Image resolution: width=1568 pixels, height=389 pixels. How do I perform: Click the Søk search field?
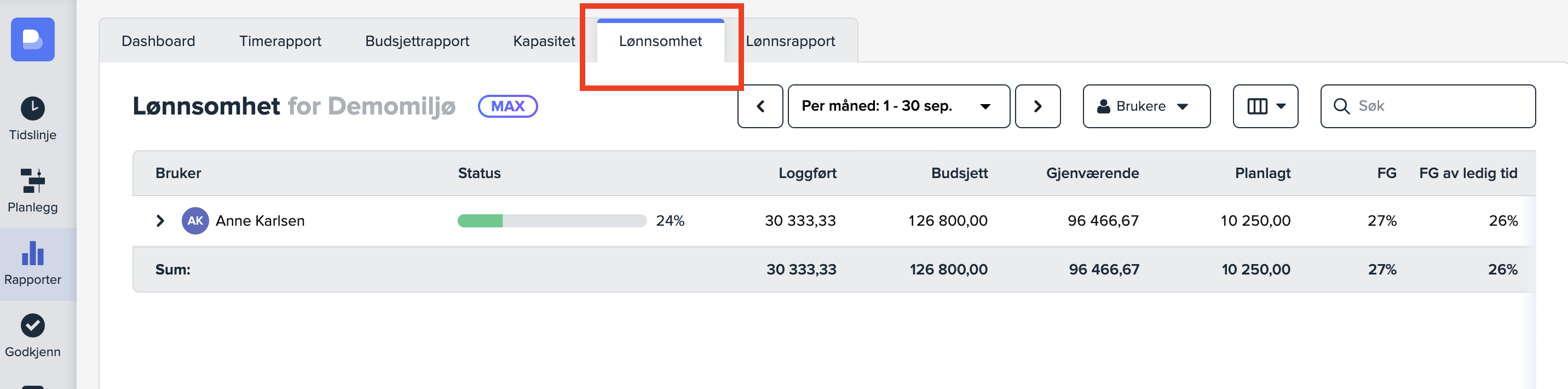[1437, 106]
